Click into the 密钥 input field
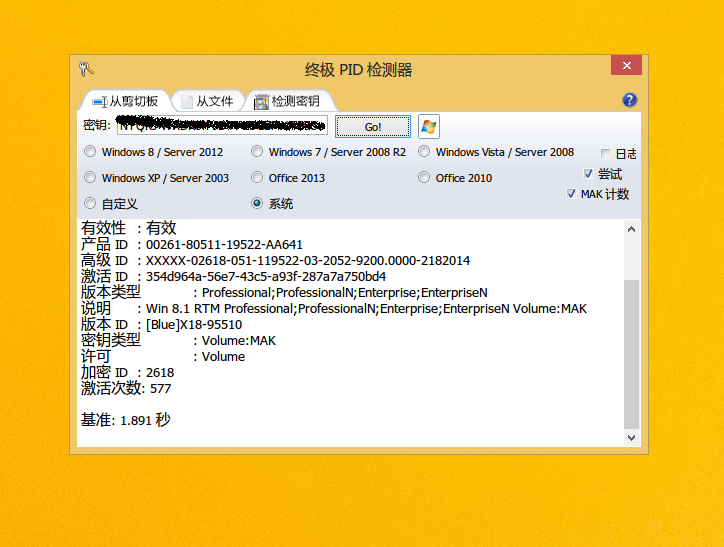The image size is (724, 547). 222,125
